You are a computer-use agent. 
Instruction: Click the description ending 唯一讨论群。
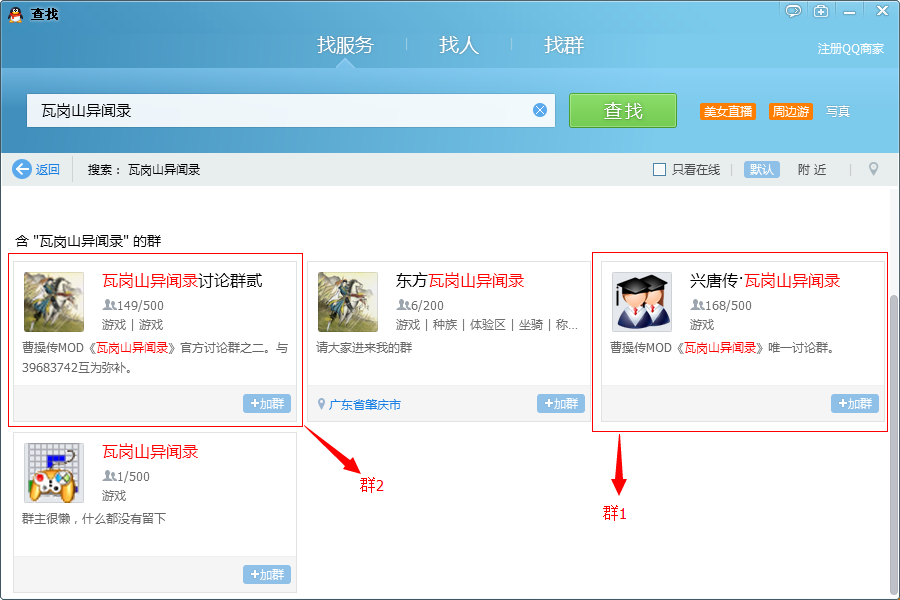[722, 347]
